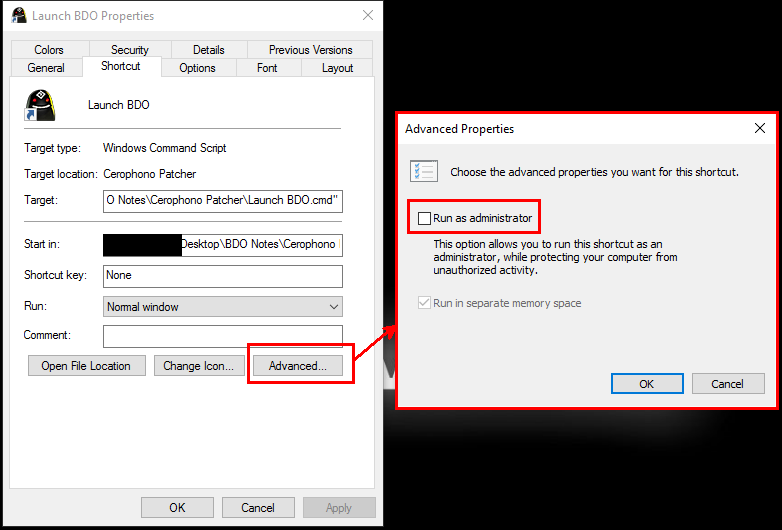Click the Shortcut key field
Image resolution: width=782 pixels, height=530 pixels.
point(223,275)
